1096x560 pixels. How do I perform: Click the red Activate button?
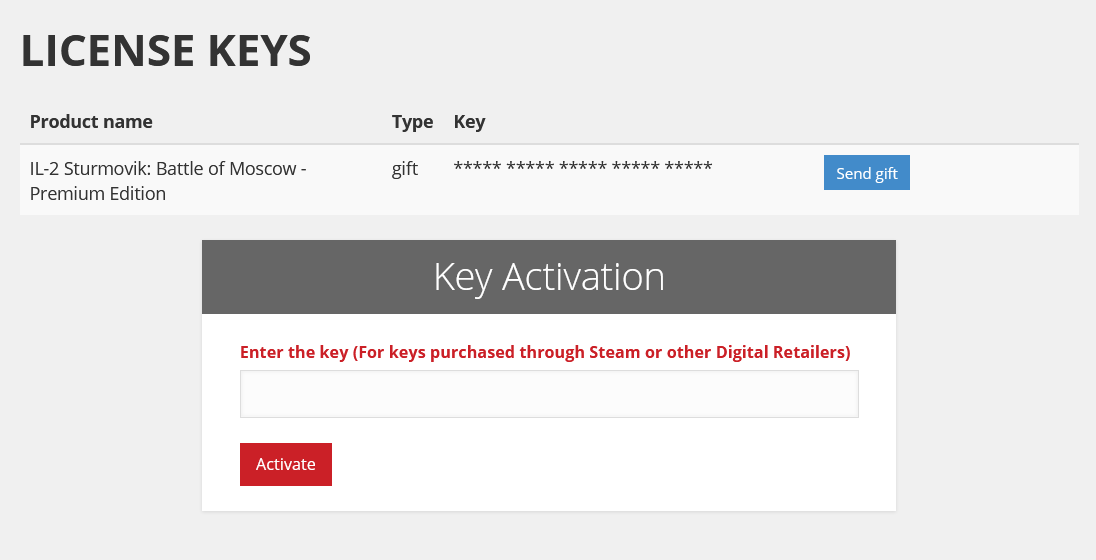[x=286, y=464]
